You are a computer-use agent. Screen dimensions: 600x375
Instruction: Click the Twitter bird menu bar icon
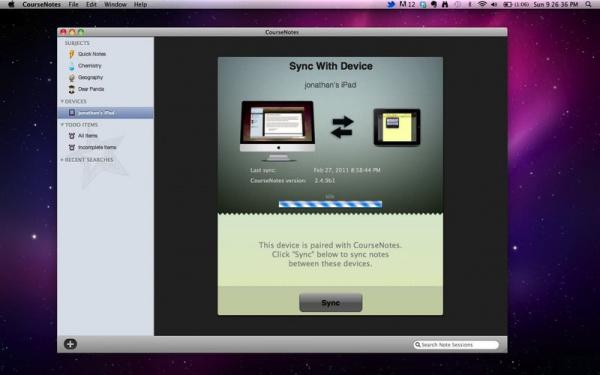[391, 5]
